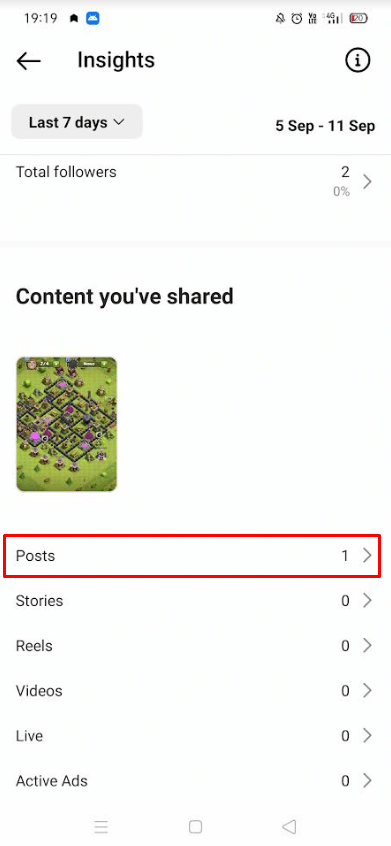The height and width of the screenshot is (846, 391).
Task: Tap the muted bell status icon
Action: [x=280, y=18]
